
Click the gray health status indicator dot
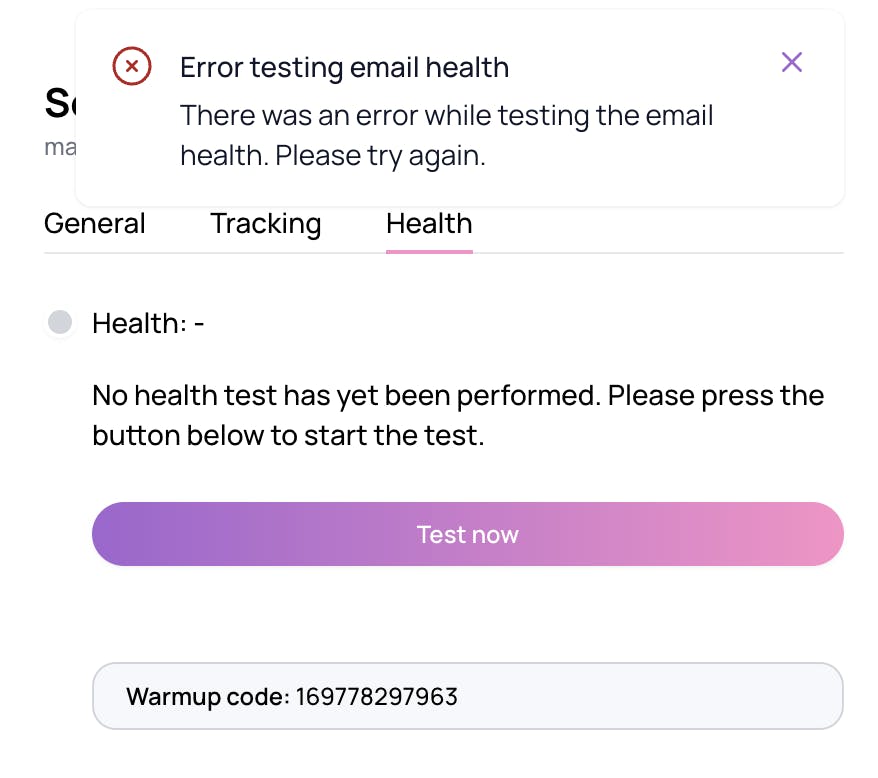pyautogui.click(x=60, y=322)
